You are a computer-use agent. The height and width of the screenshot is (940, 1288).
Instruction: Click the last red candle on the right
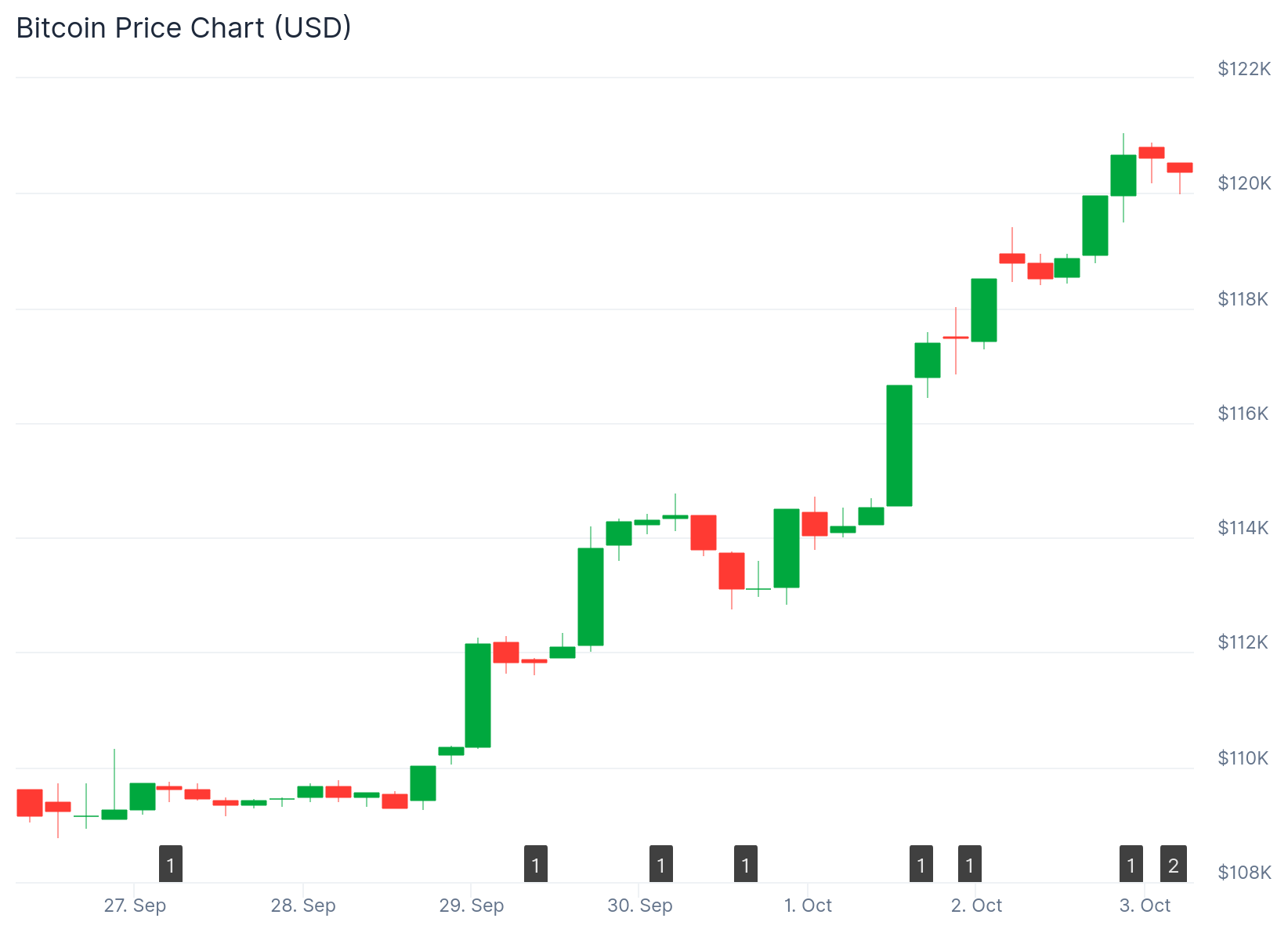pos(1180,168)
